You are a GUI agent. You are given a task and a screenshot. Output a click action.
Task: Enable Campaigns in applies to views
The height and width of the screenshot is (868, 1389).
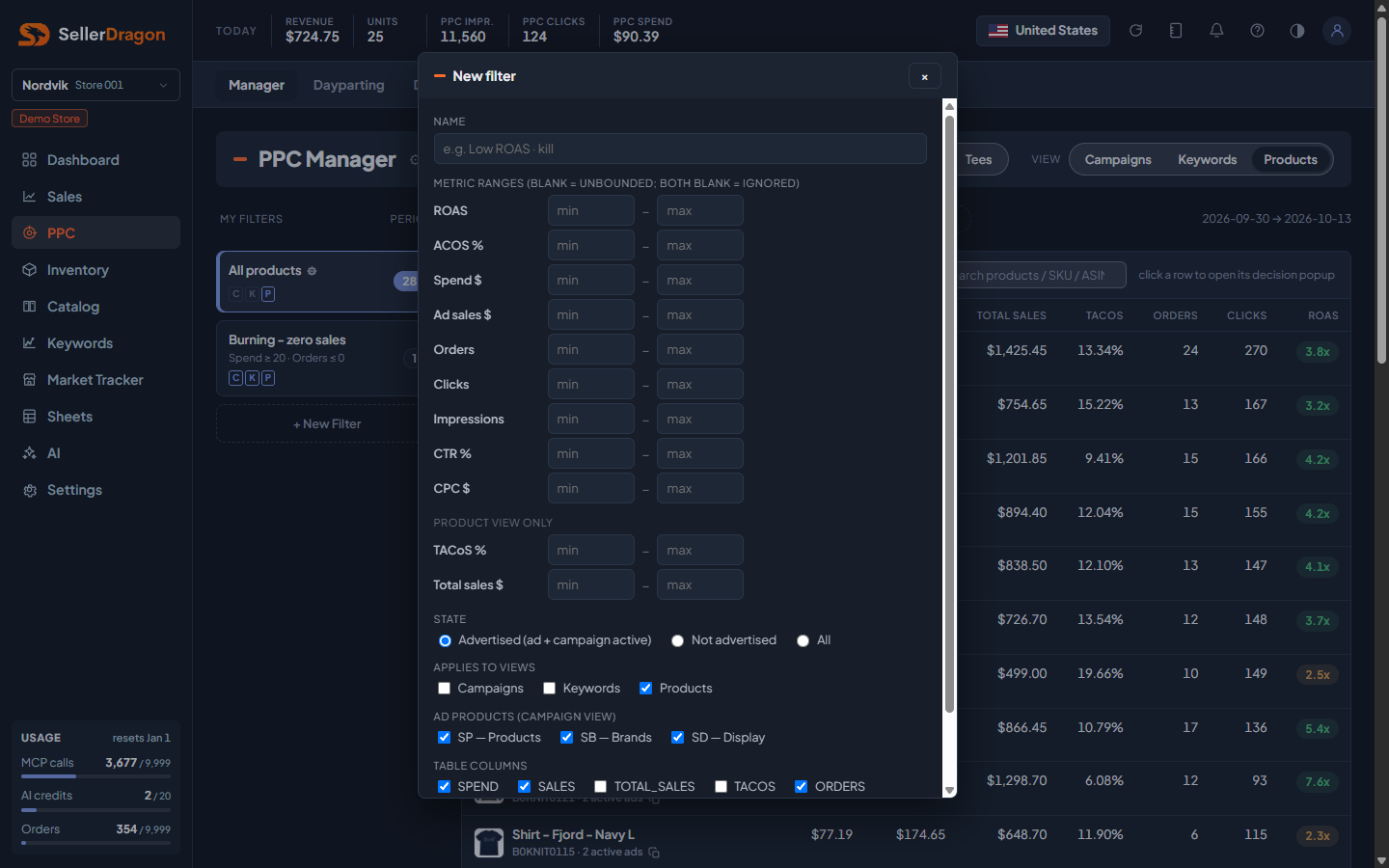445,689
